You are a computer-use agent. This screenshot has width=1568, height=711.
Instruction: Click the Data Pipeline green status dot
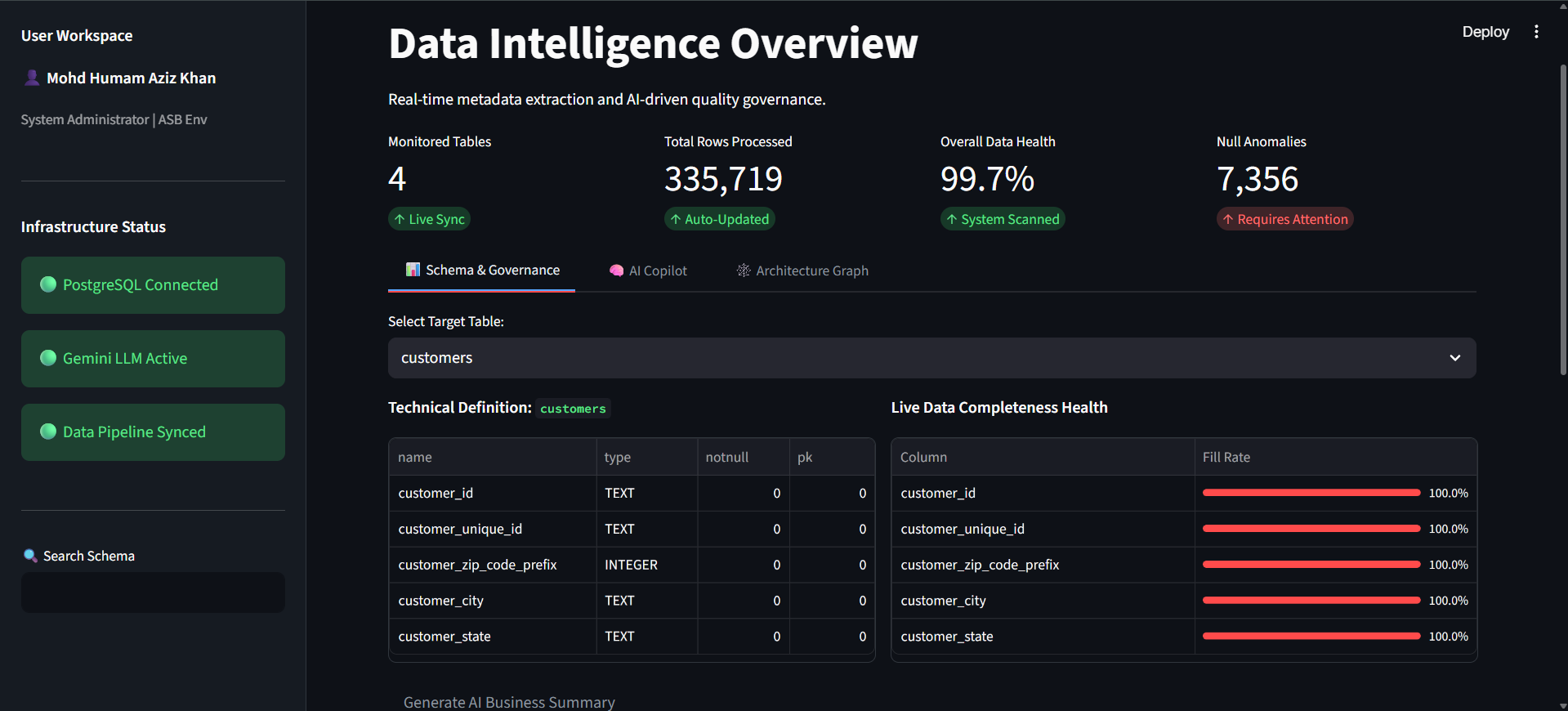point(48,432)
